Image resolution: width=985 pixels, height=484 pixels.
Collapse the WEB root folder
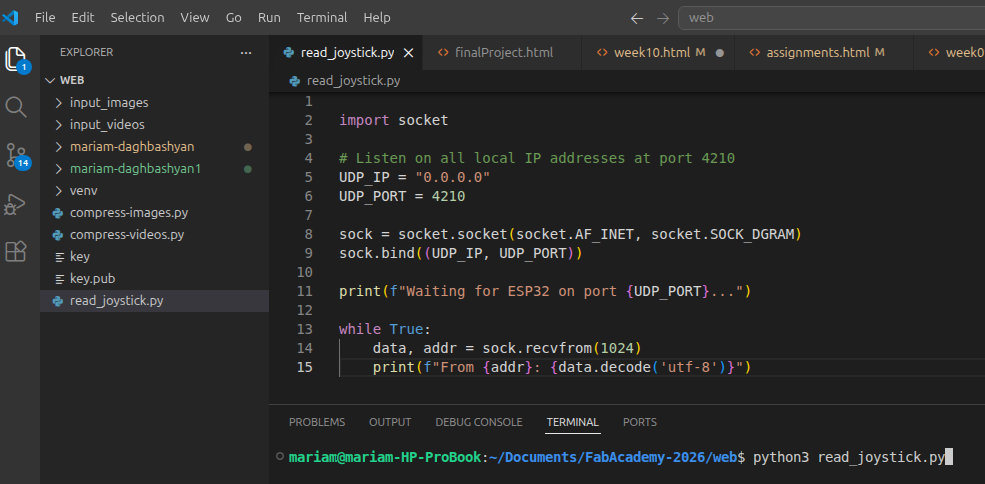[x=72, y=80]
